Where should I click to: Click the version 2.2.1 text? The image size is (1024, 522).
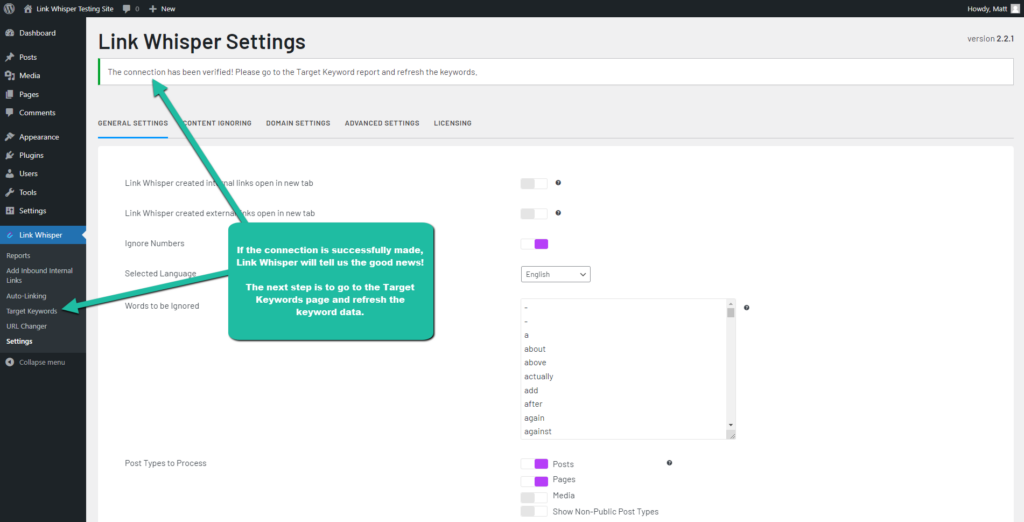[x=990, y=39]
